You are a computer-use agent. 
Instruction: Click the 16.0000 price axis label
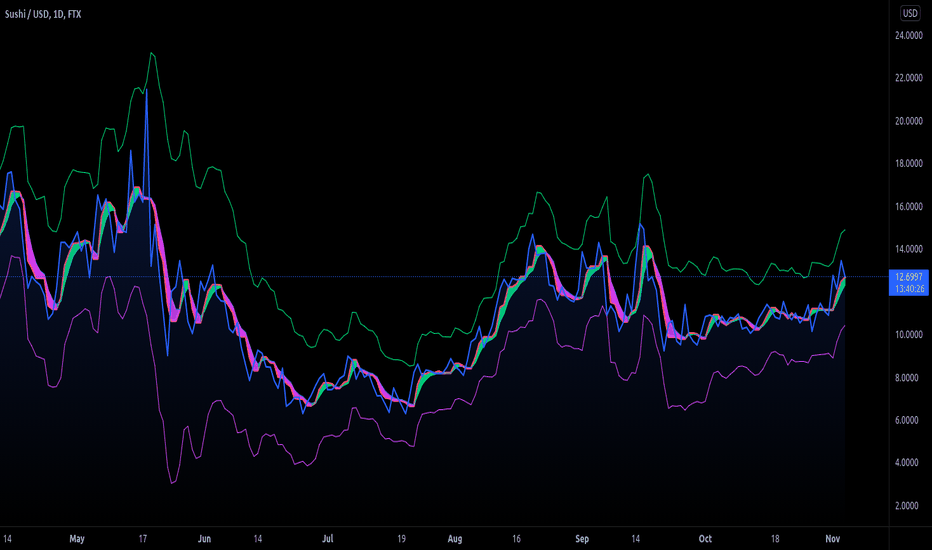(909, 206)
